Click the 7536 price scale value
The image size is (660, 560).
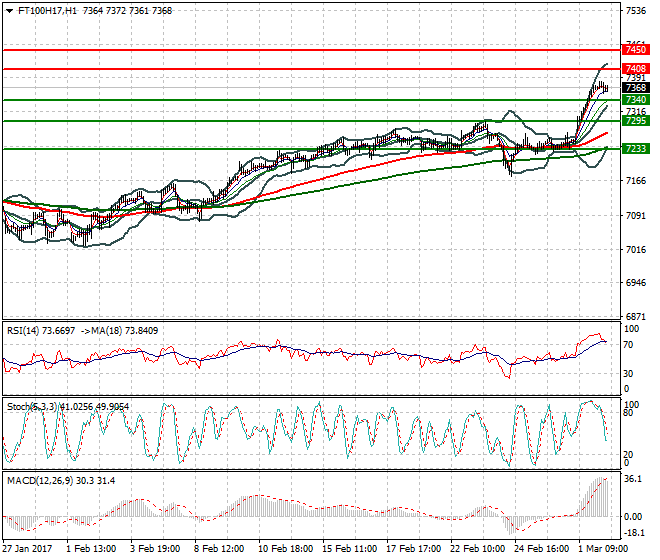tap(636, 11)
